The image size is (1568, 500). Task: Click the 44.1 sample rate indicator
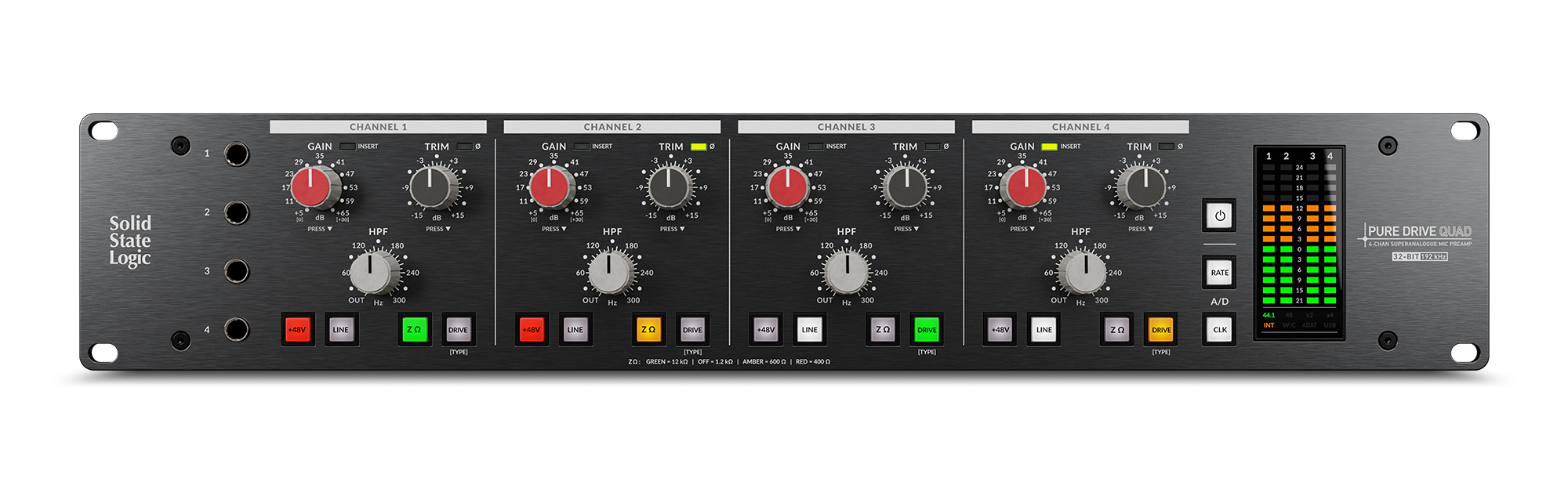1269,315
